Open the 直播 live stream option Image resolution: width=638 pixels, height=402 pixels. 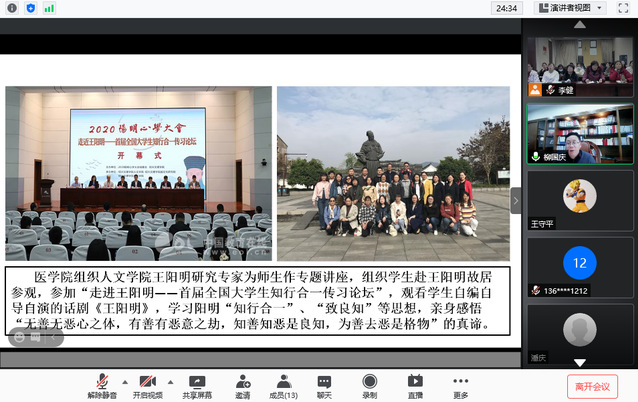[415, 386]
